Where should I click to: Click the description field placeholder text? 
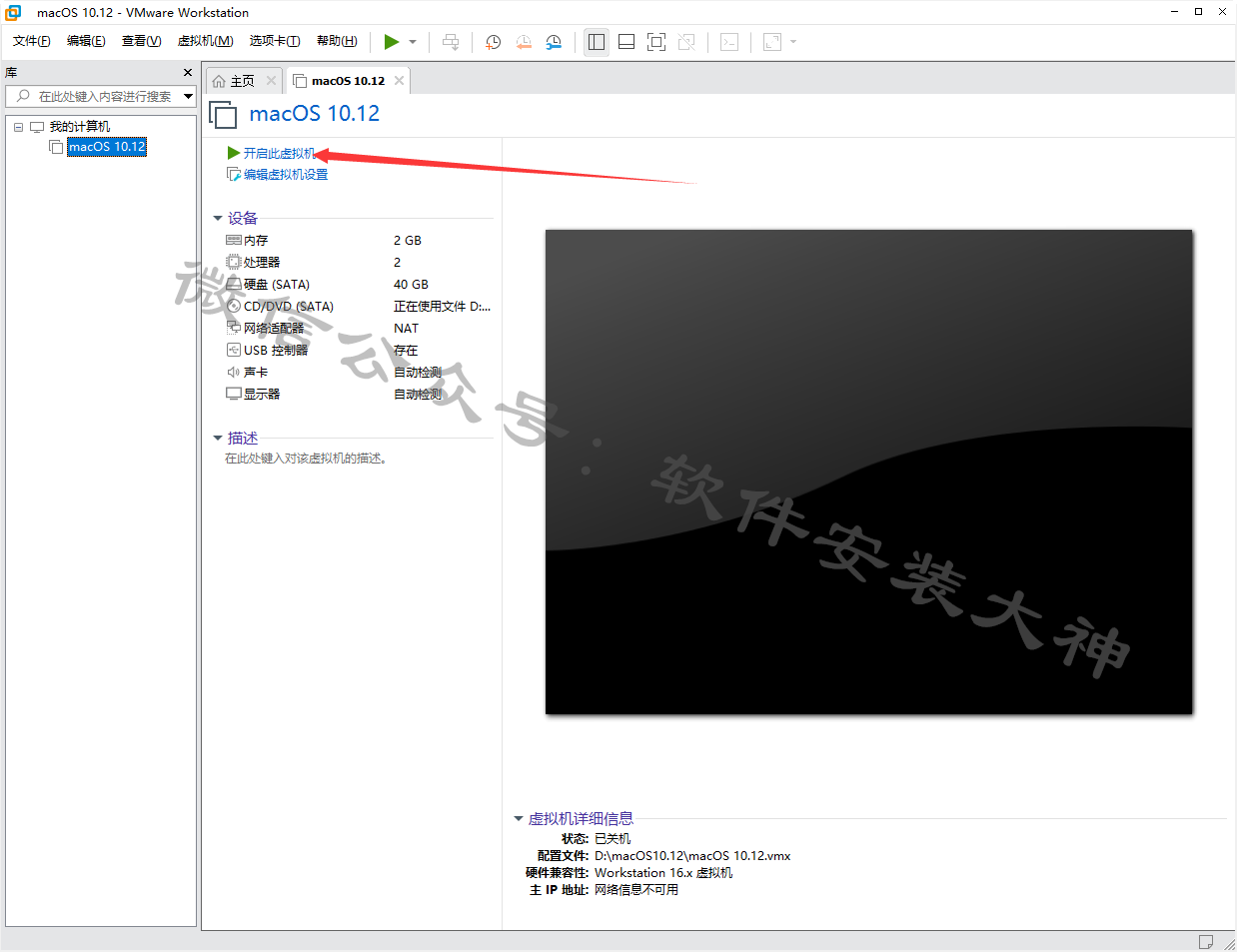pos(306,459)
